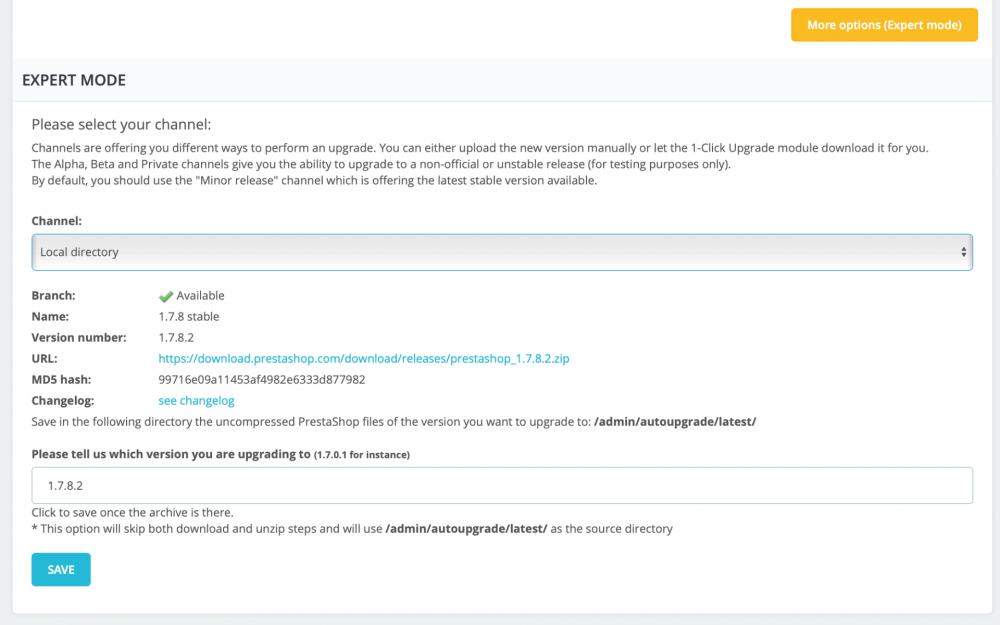
Task: Click the MD5 hash value 99716e09a11453af4982e6333d877982
Action: pos(262,379)
